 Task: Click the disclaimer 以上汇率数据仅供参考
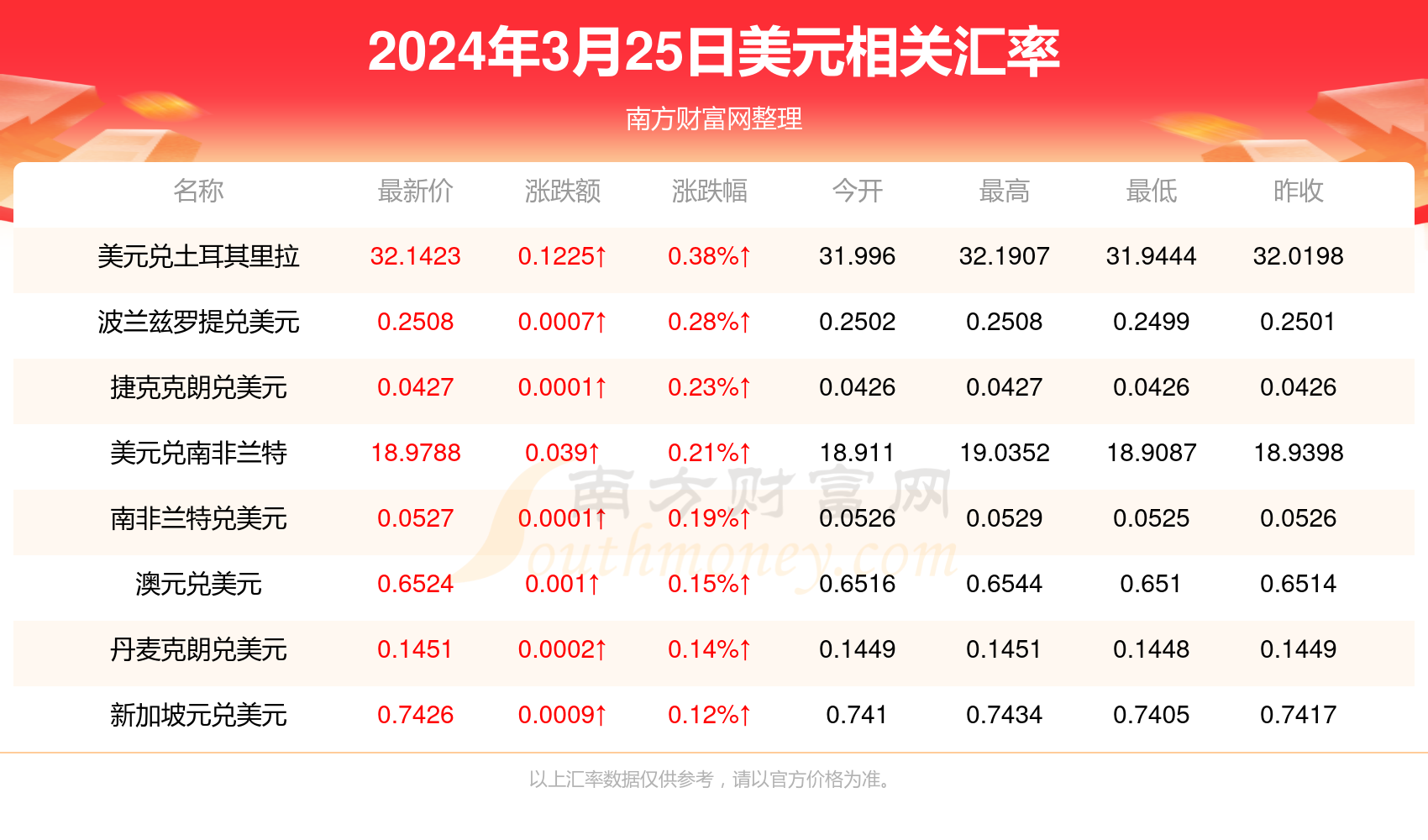621,780
